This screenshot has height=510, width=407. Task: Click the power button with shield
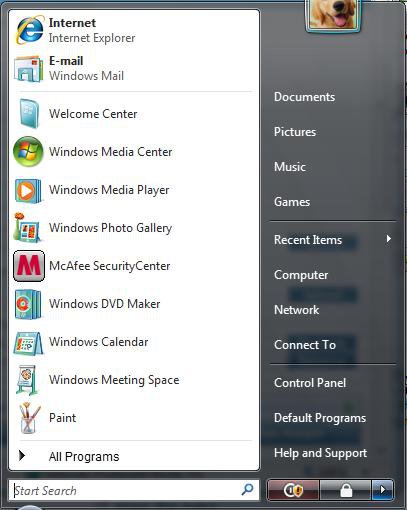pos(293,490)
